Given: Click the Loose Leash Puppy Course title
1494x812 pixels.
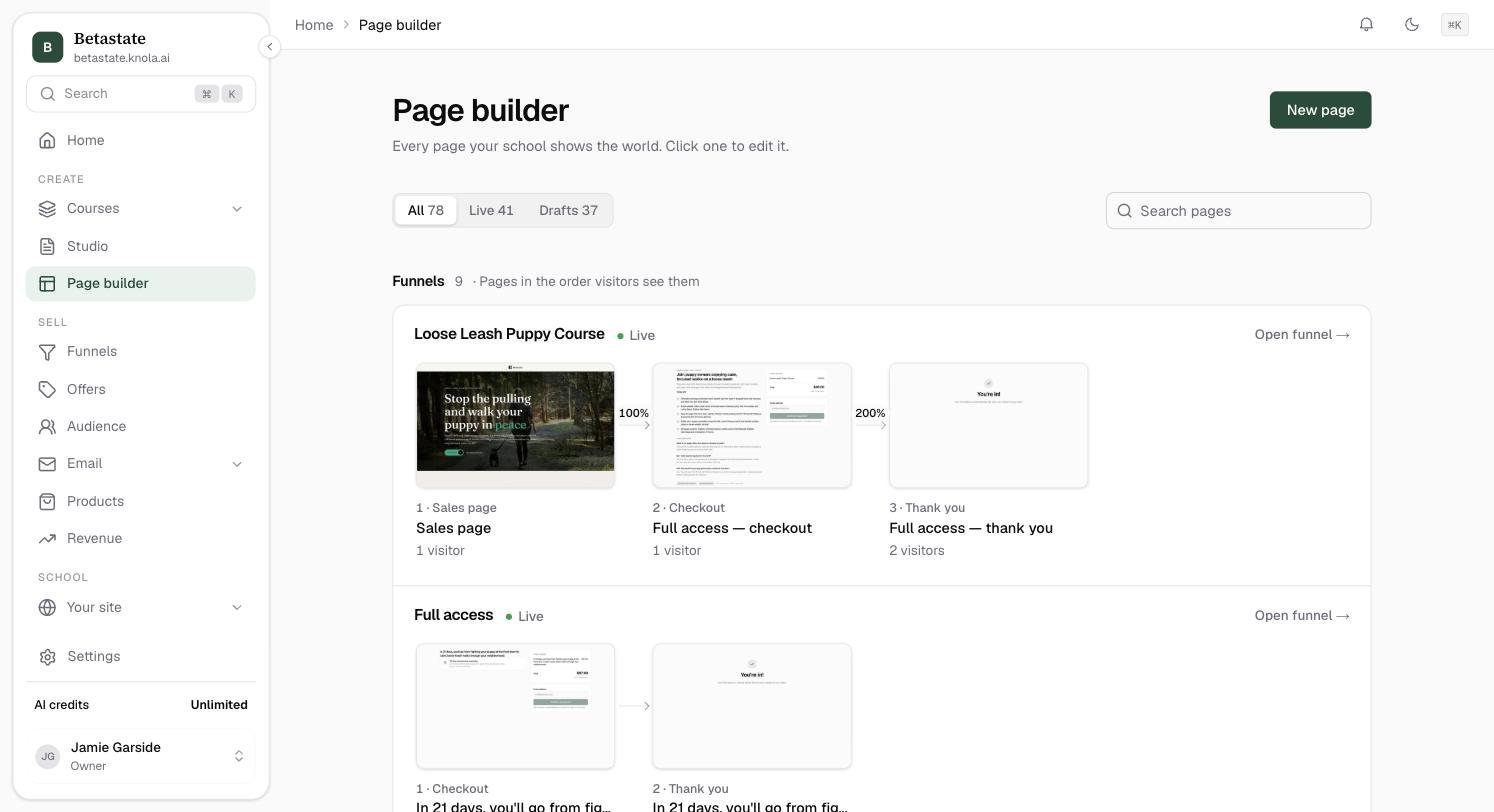Looking at the screenshot, I should point(509,334).
